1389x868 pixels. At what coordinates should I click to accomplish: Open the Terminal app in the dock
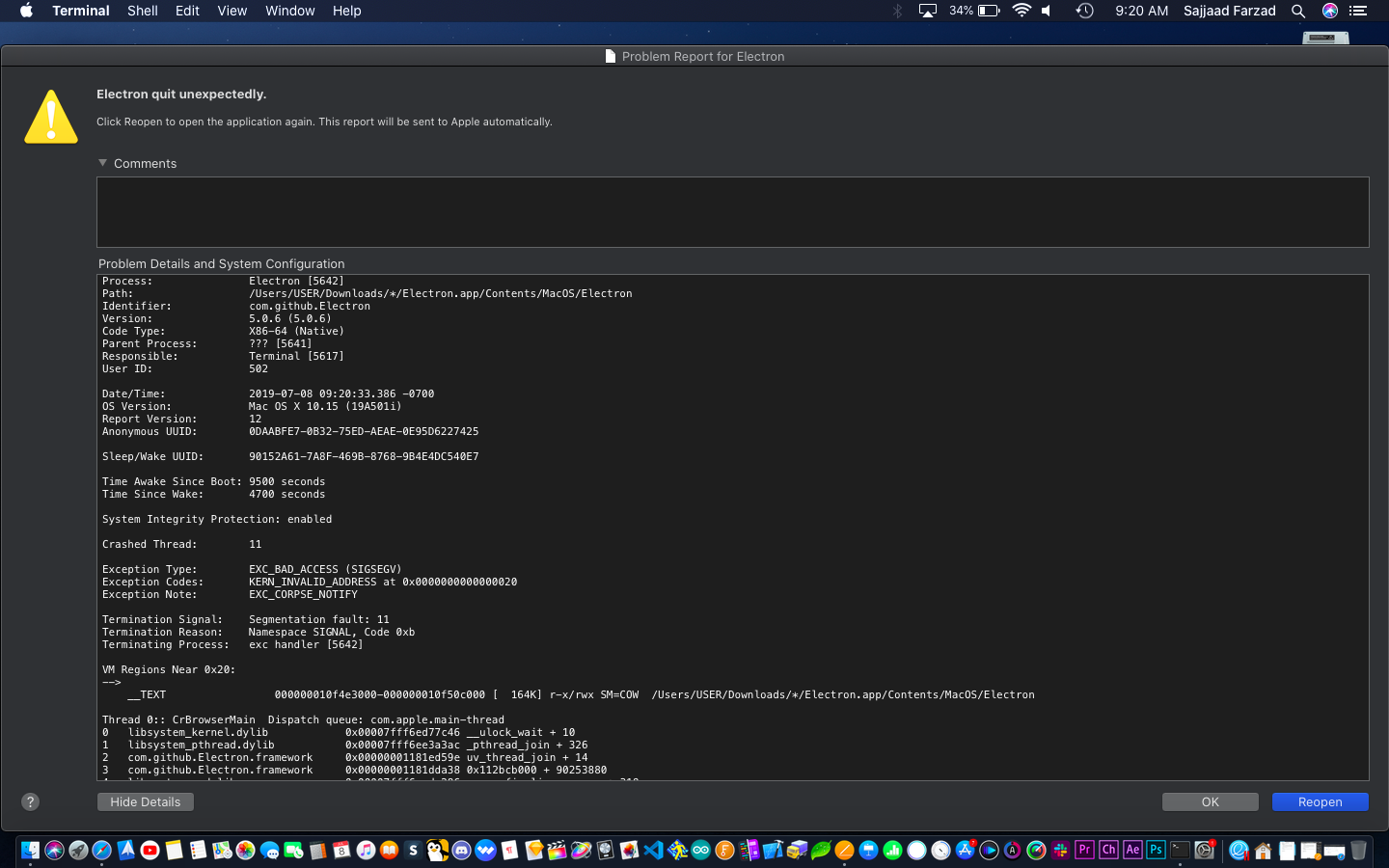[1178, 850]
